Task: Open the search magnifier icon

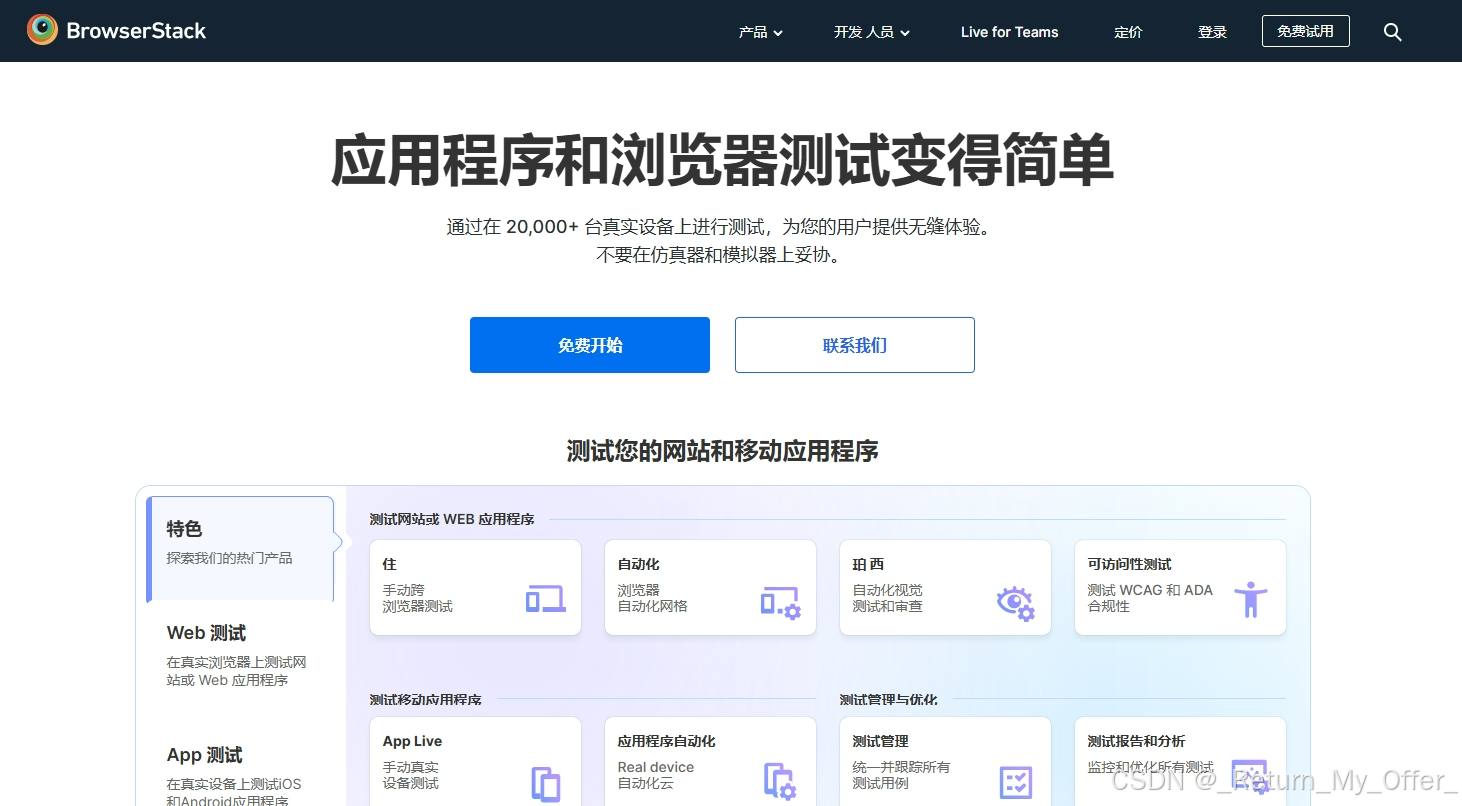Action: pos(1392,32)
